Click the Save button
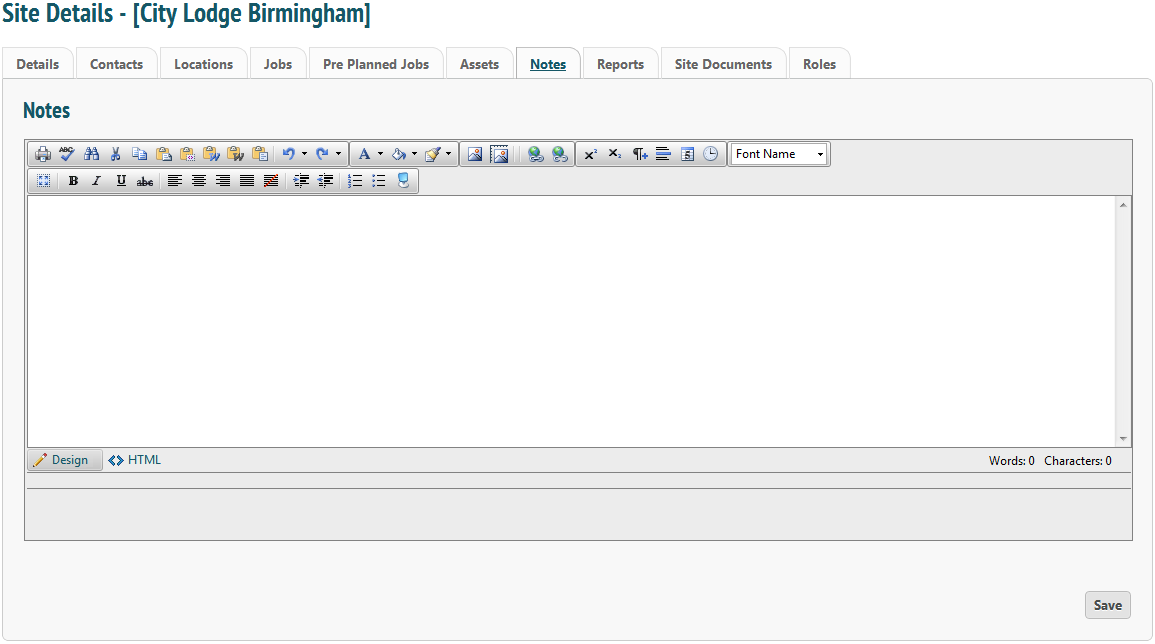Image resolution: width=1155 pixels, height=644 pixels. click(1107, 605)
